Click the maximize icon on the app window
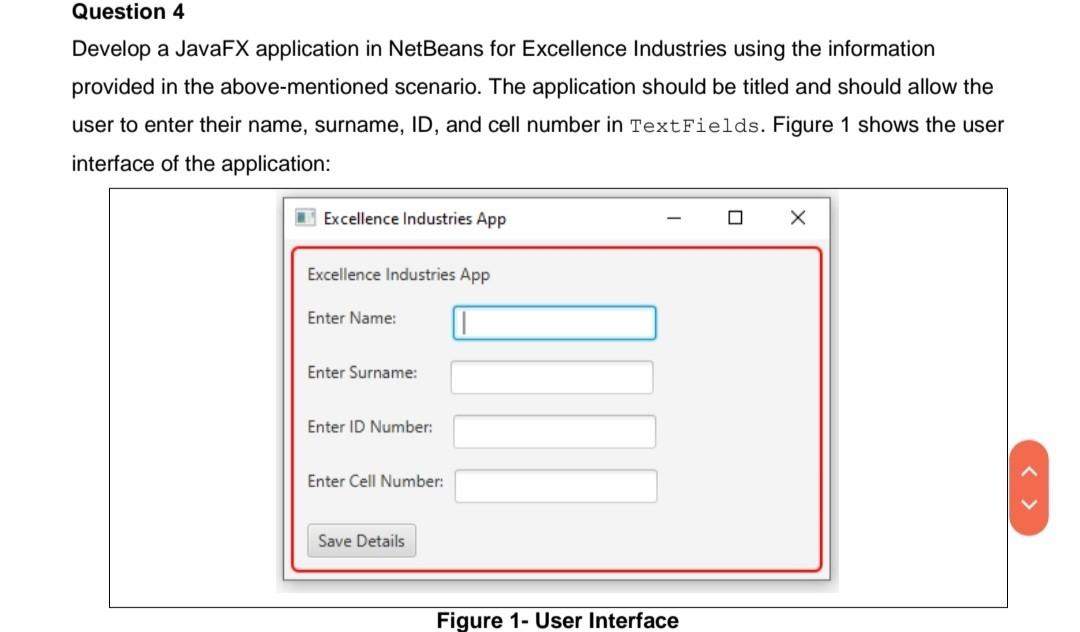1080x632 pixels. coord(735,217)
